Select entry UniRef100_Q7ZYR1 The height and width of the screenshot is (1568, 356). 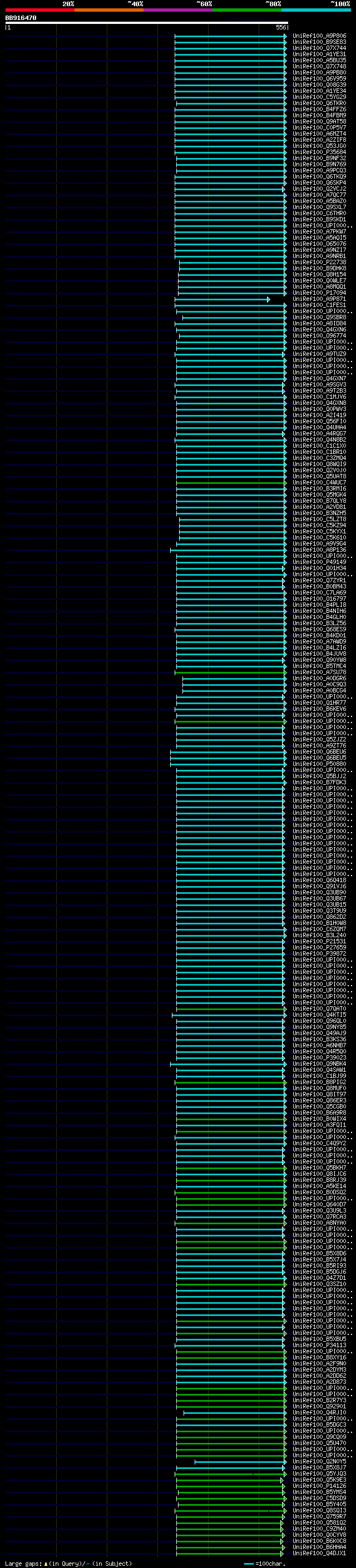pos(319,580)
